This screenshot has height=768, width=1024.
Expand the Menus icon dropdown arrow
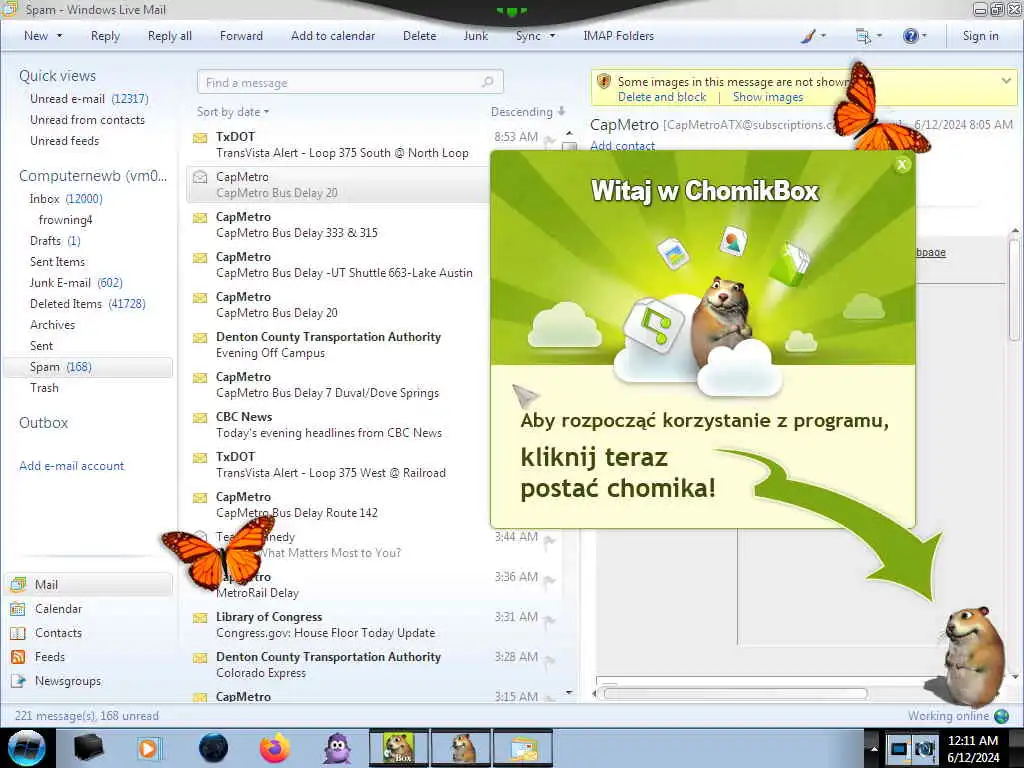tap(879, 36)
